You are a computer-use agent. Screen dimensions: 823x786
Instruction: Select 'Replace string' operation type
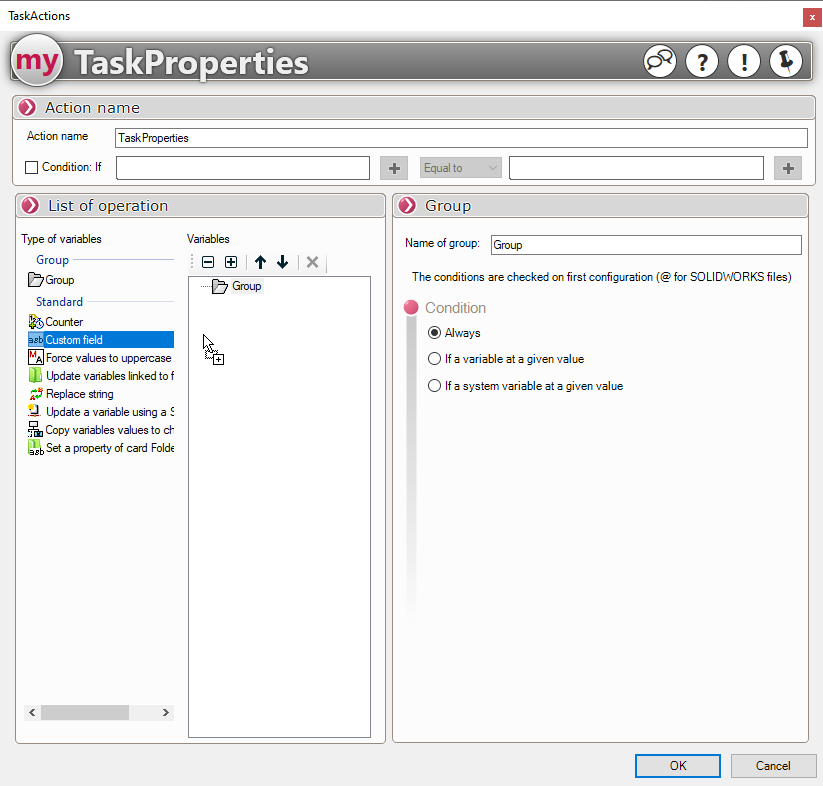[79, 394]
